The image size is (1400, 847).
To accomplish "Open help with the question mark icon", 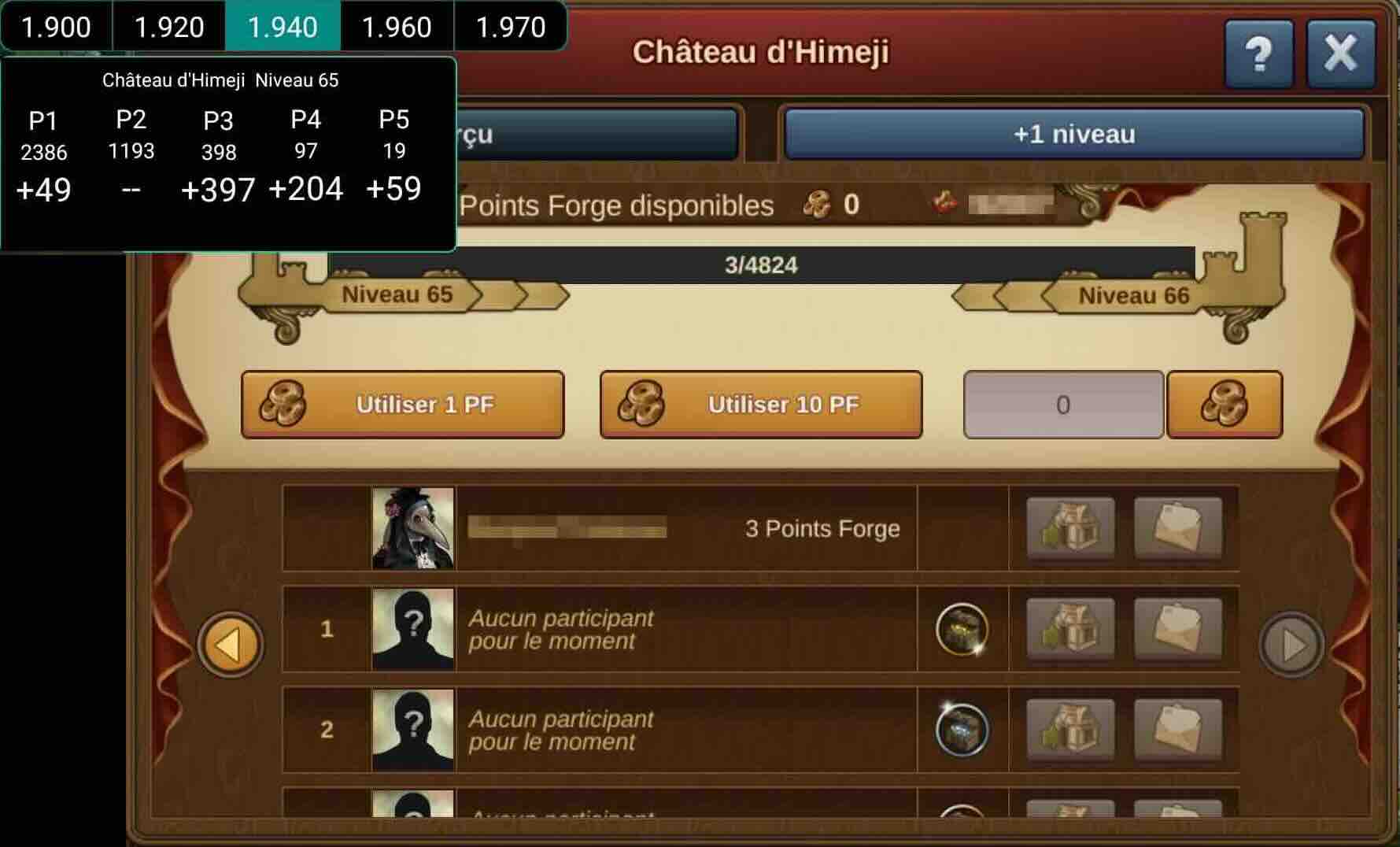I will coord(1258,54).
